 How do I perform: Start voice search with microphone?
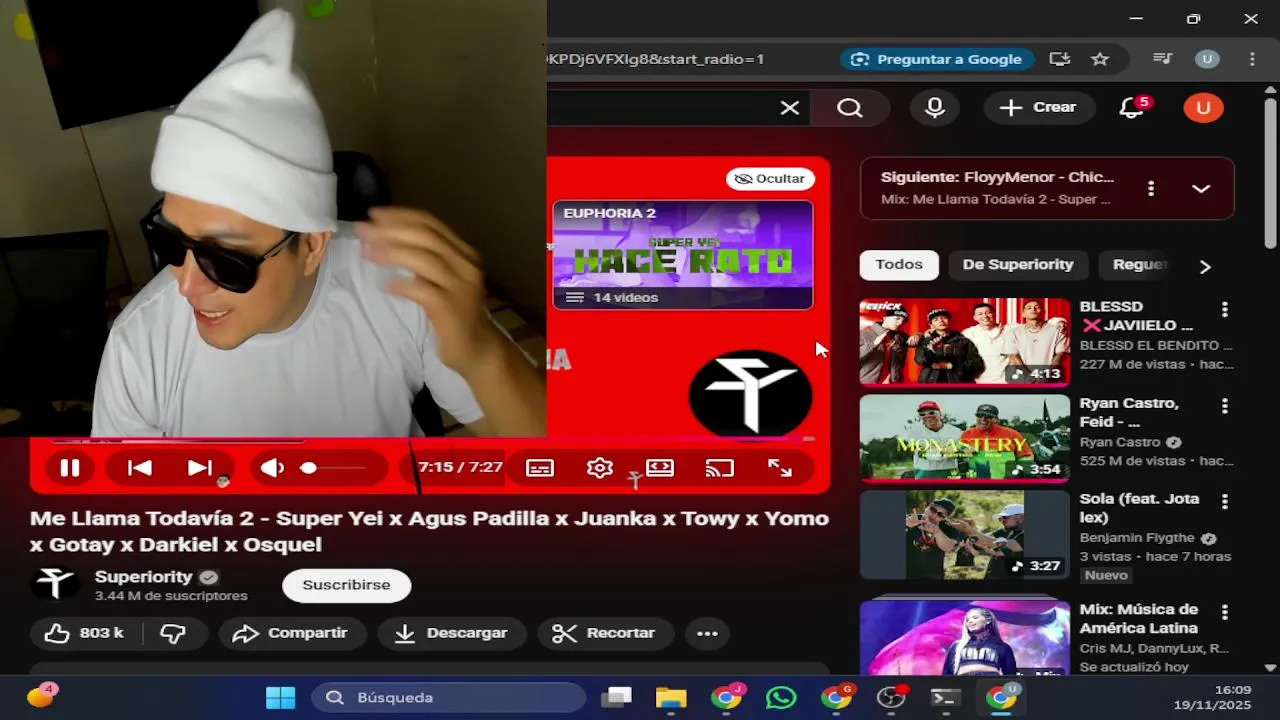pyautogui.click(x=935, y=108)
